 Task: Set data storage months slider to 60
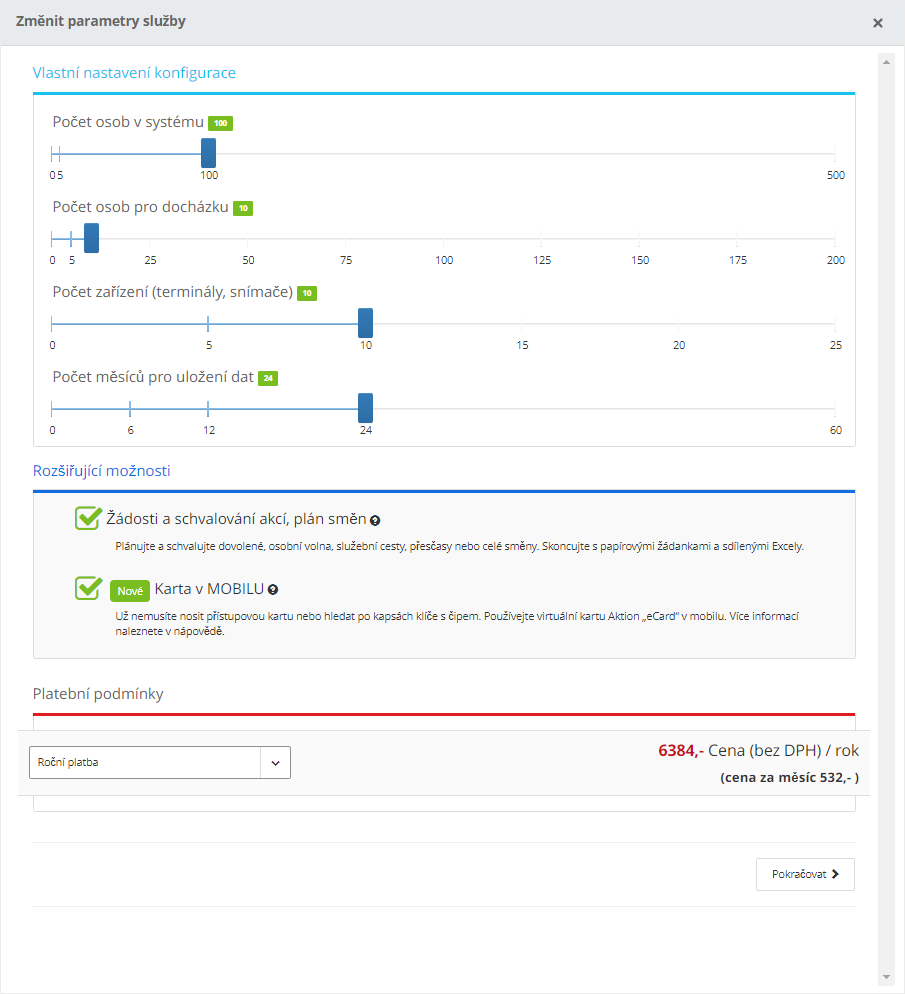pyautogui.click(x=835, y=409)
